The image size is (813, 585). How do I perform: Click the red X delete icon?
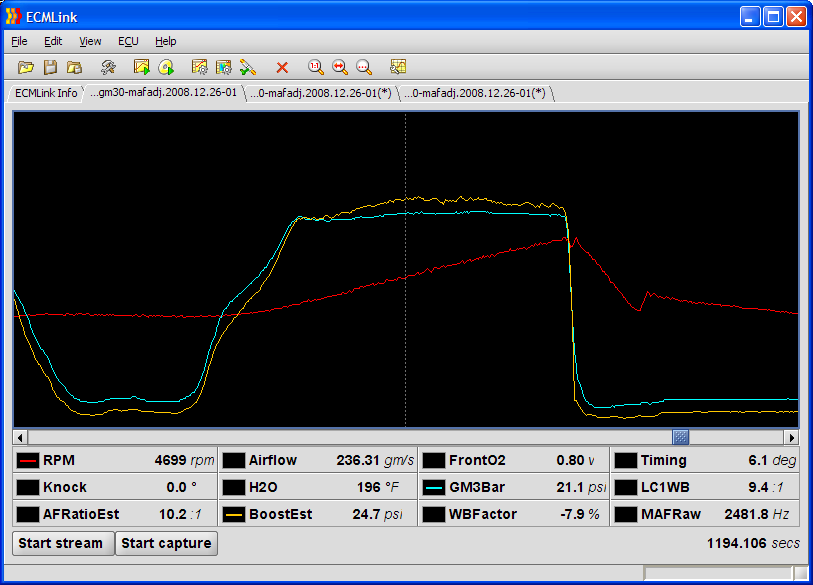(x=282, y=67)
